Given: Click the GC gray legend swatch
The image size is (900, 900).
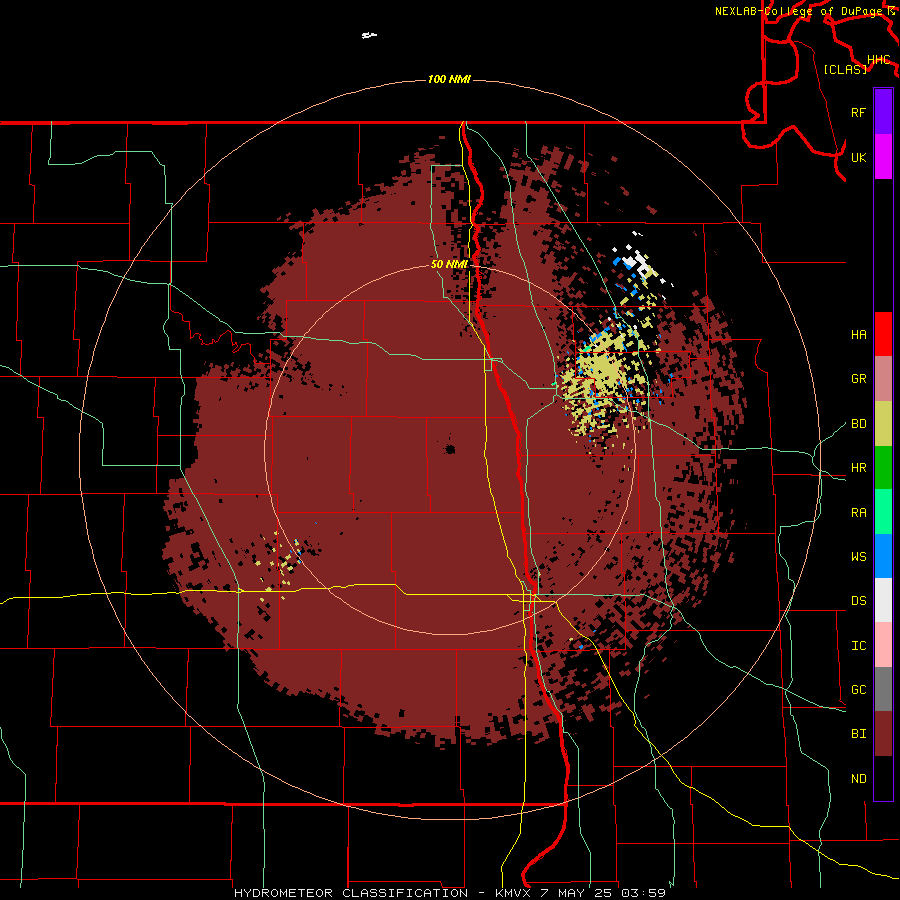Looking at the screenshot, I should tap(883, 689).
